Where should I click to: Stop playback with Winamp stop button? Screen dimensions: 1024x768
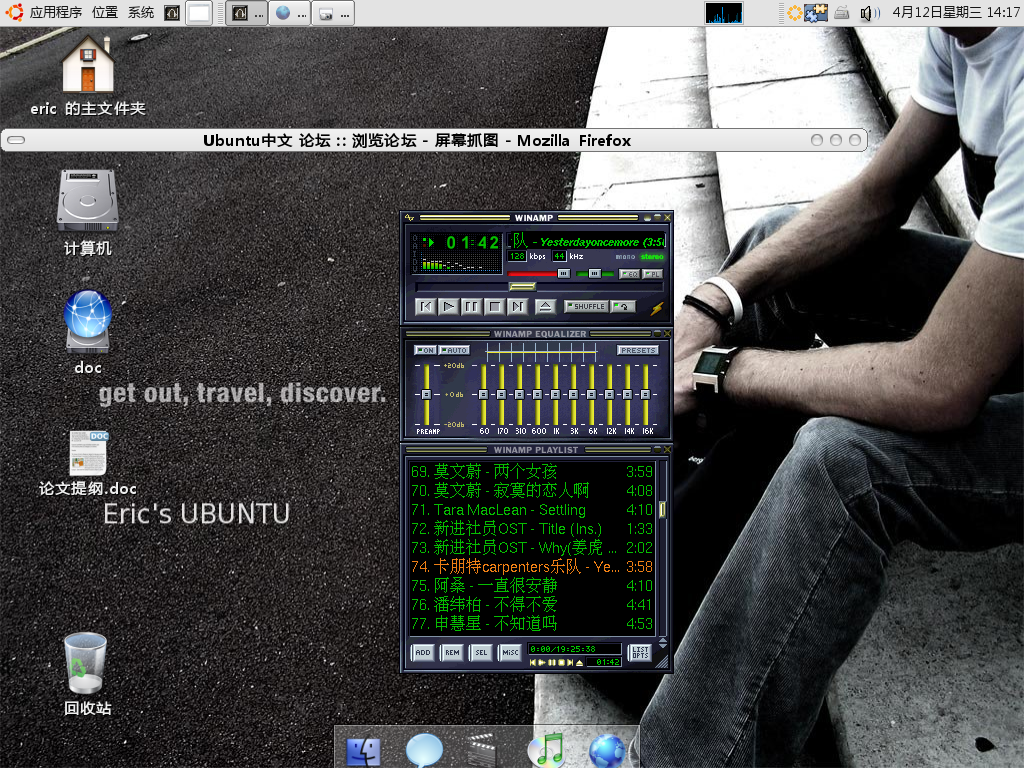[494, 306]
